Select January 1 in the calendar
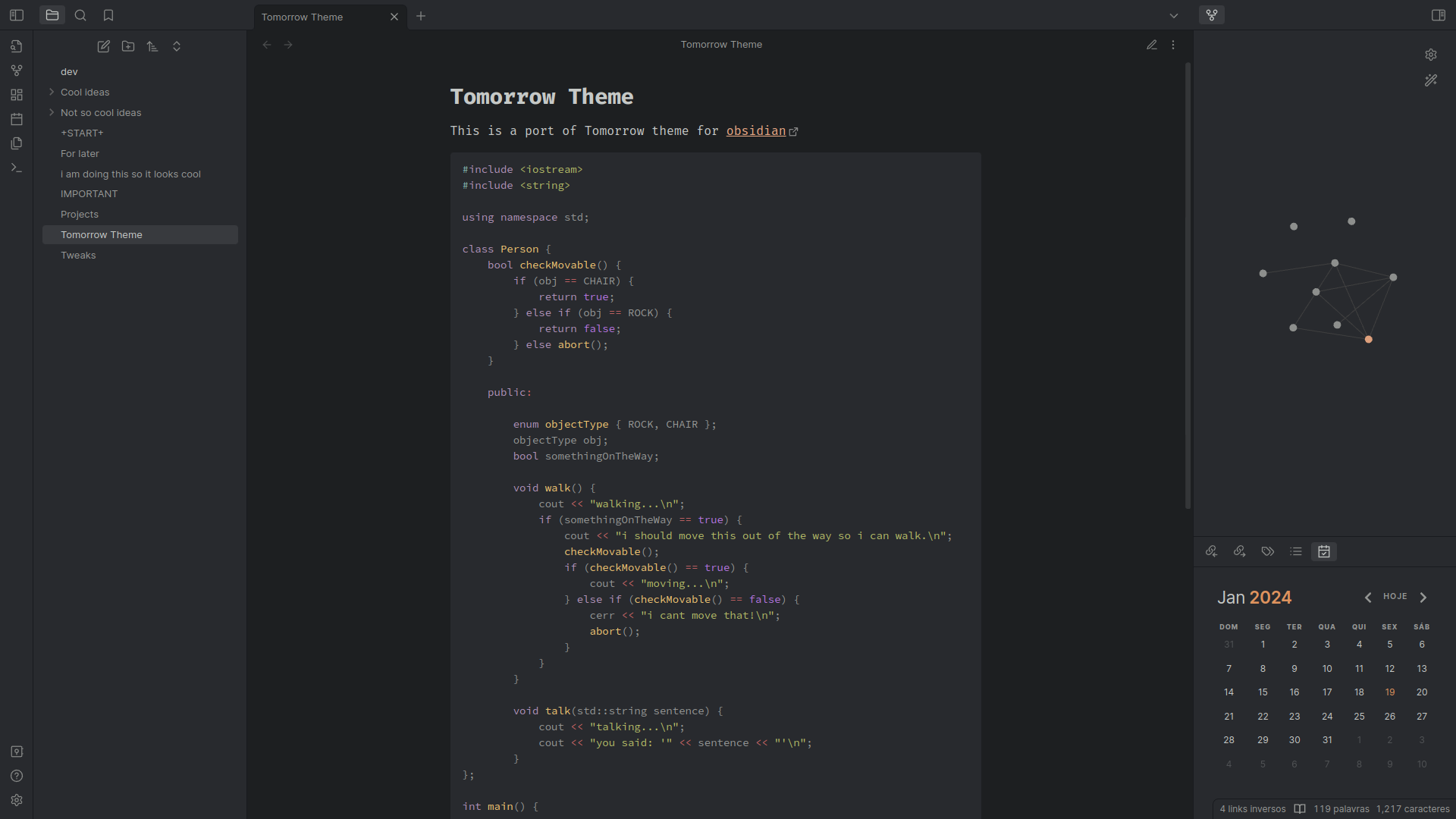 pyautogui.click(x=1263, y=645)
